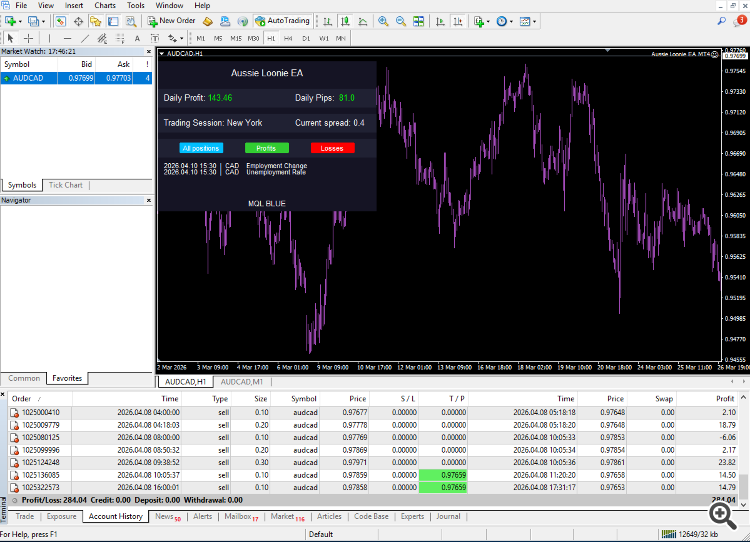Viewport: 750px width, 542px height.
Task: Expand the Periods clock dropdown arrow
Action: click(x=511, y=22)
